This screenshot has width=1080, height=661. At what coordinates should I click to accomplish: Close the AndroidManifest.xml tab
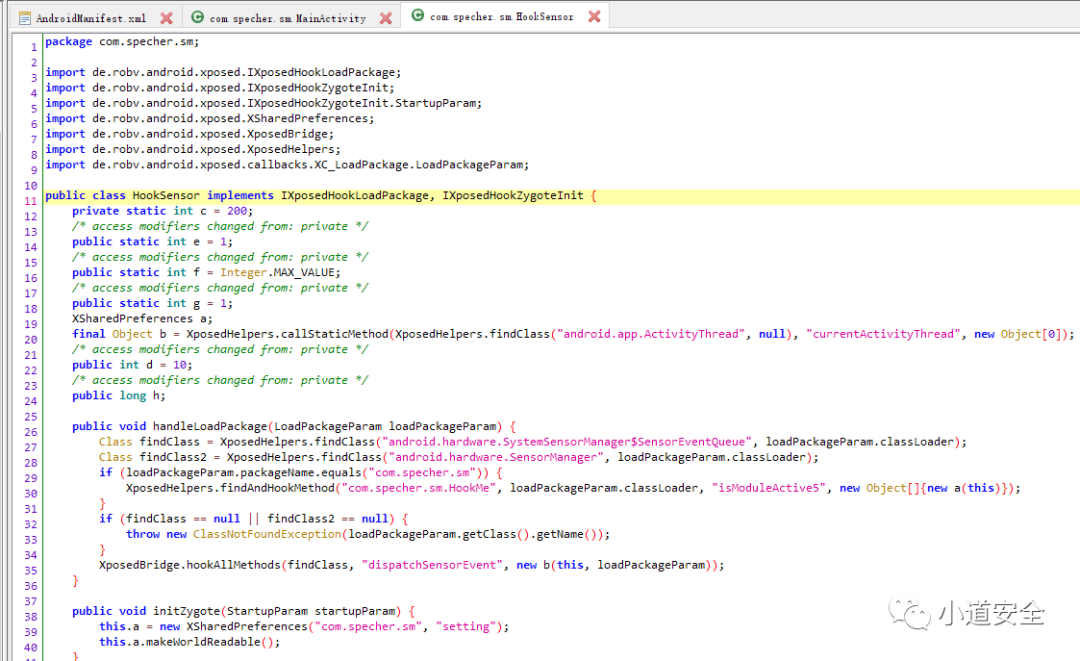coord(167,19)
